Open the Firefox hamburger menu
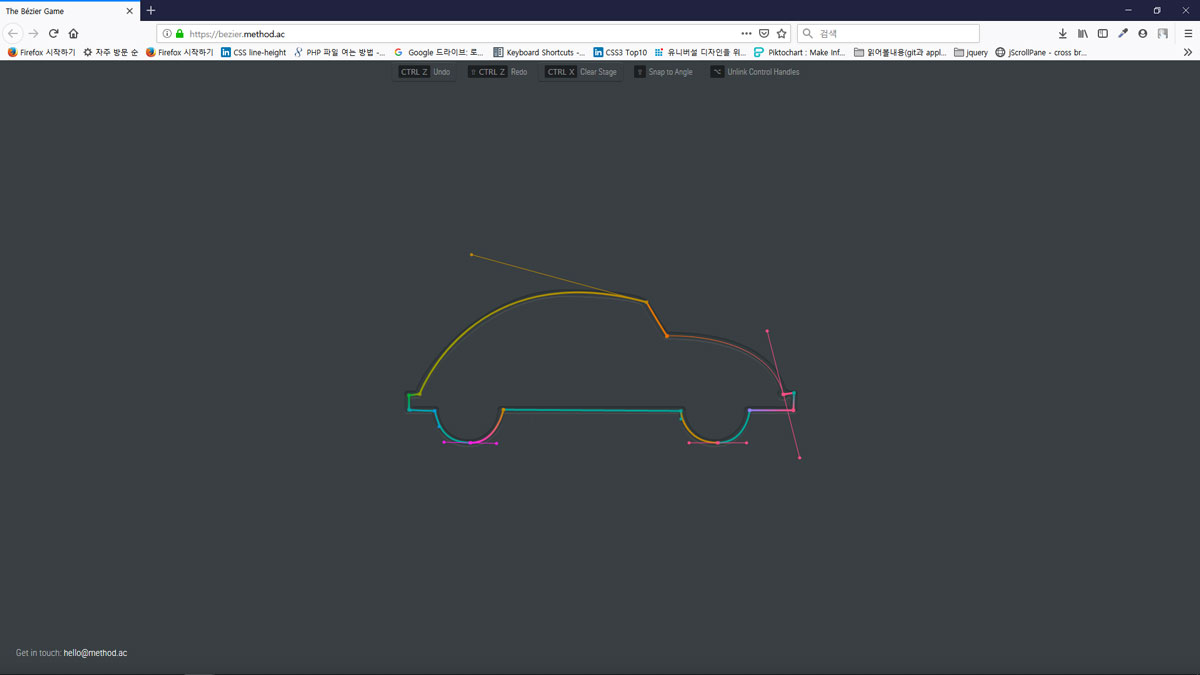This screenshot has height=675, width=1200. coord(1188,33)
